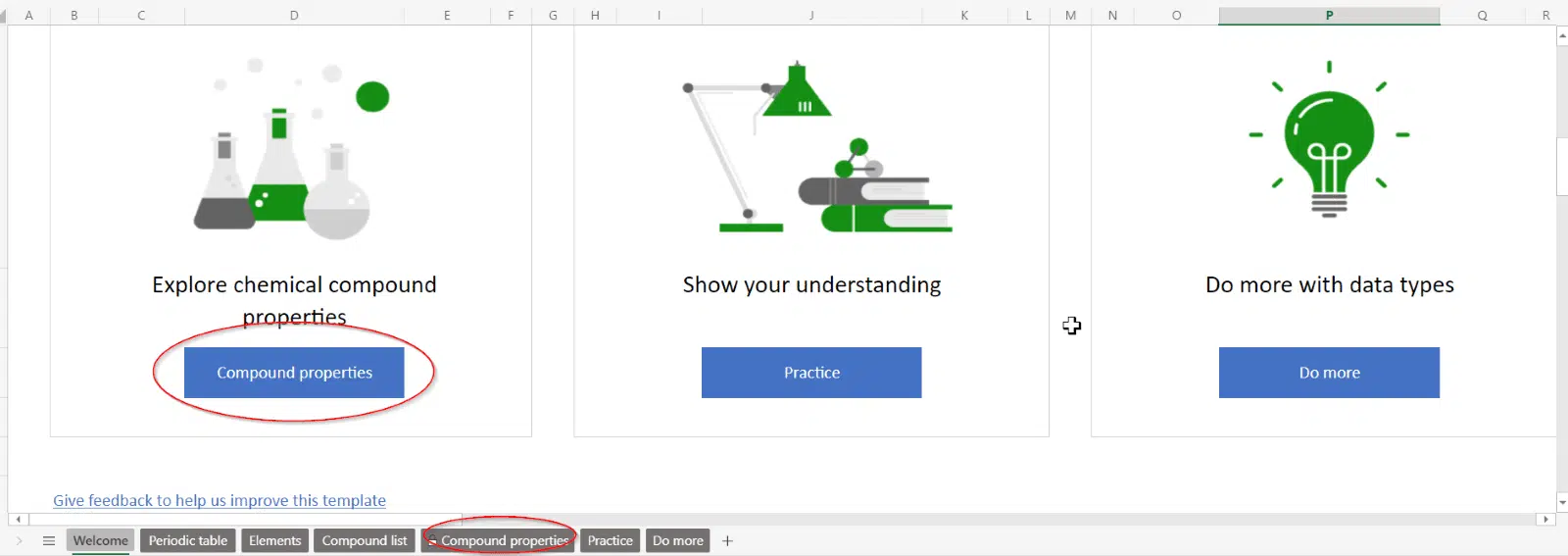Add a new sheet with plus icon
The height and width of the screenshot is (556, 1568).
(727, 540)
